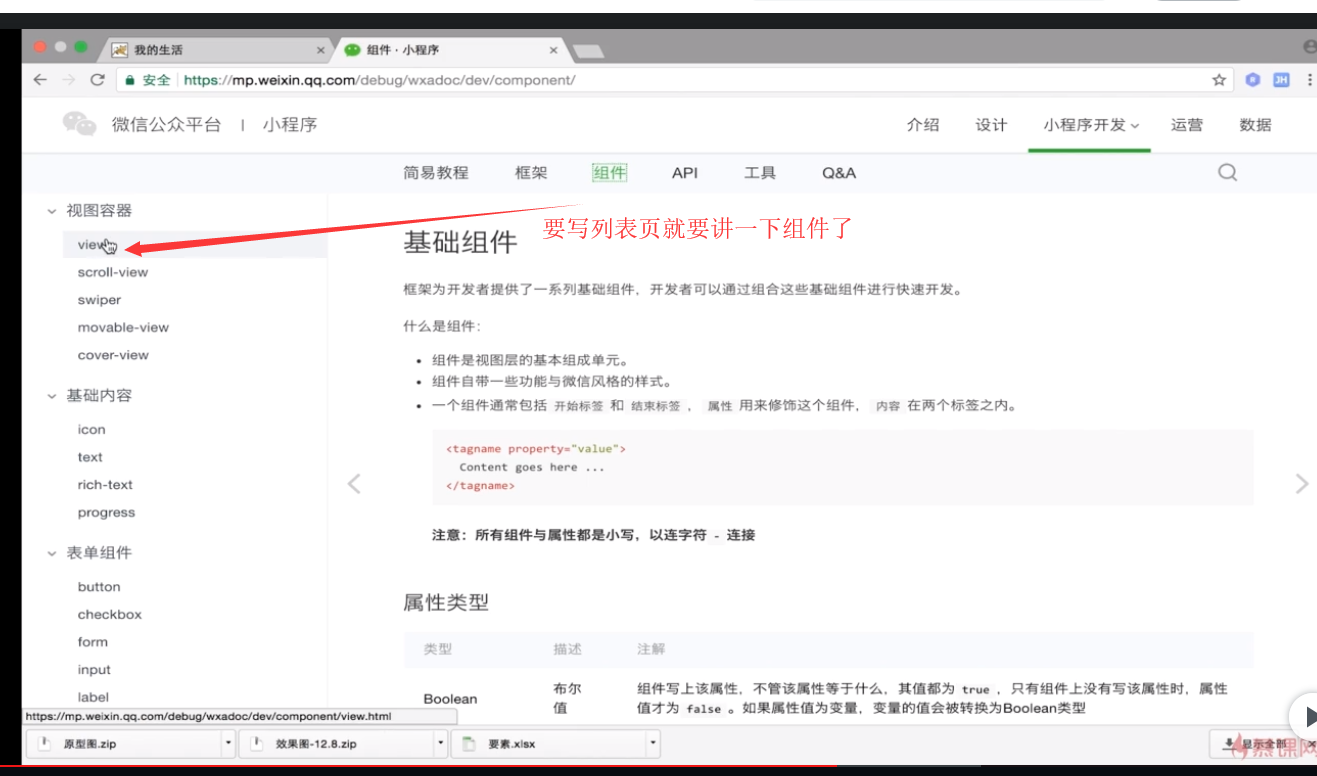This screenshot has height=776, width=1317.
Task: Go to previous page with left chevron
Action: click(x=353, y=483)
